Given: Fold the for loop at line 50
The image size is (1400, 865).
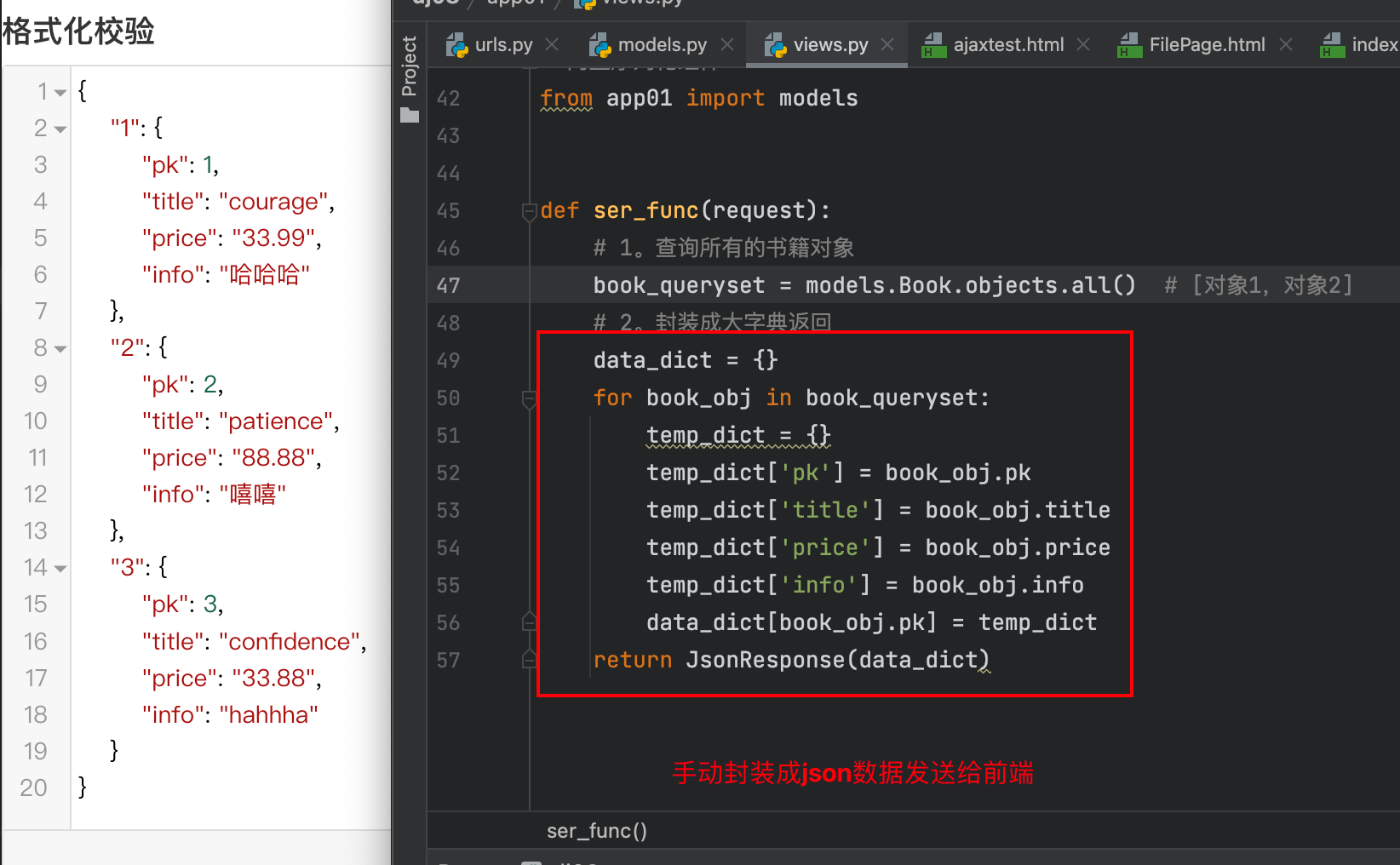Looking at the screenshot, I should [x=529, y=398].
